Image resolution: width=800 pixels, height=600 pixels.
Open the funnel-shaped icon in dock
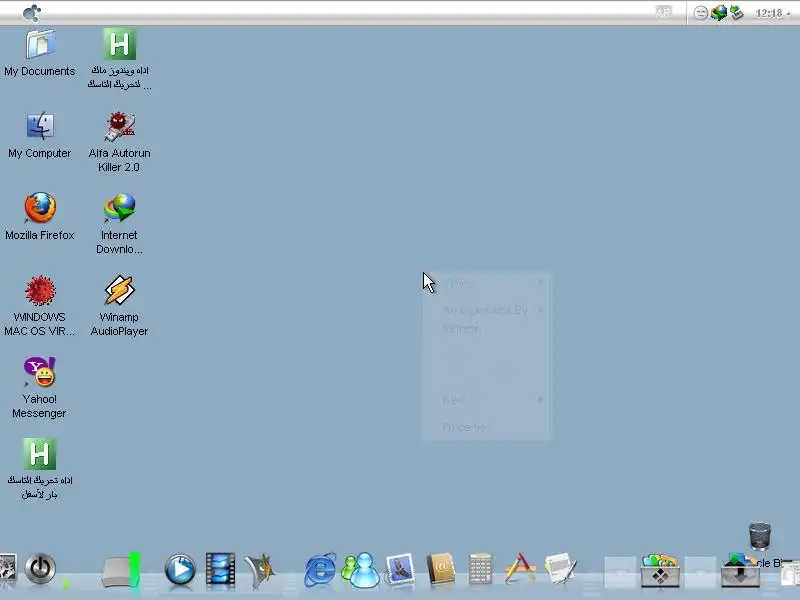coord(260,570)
